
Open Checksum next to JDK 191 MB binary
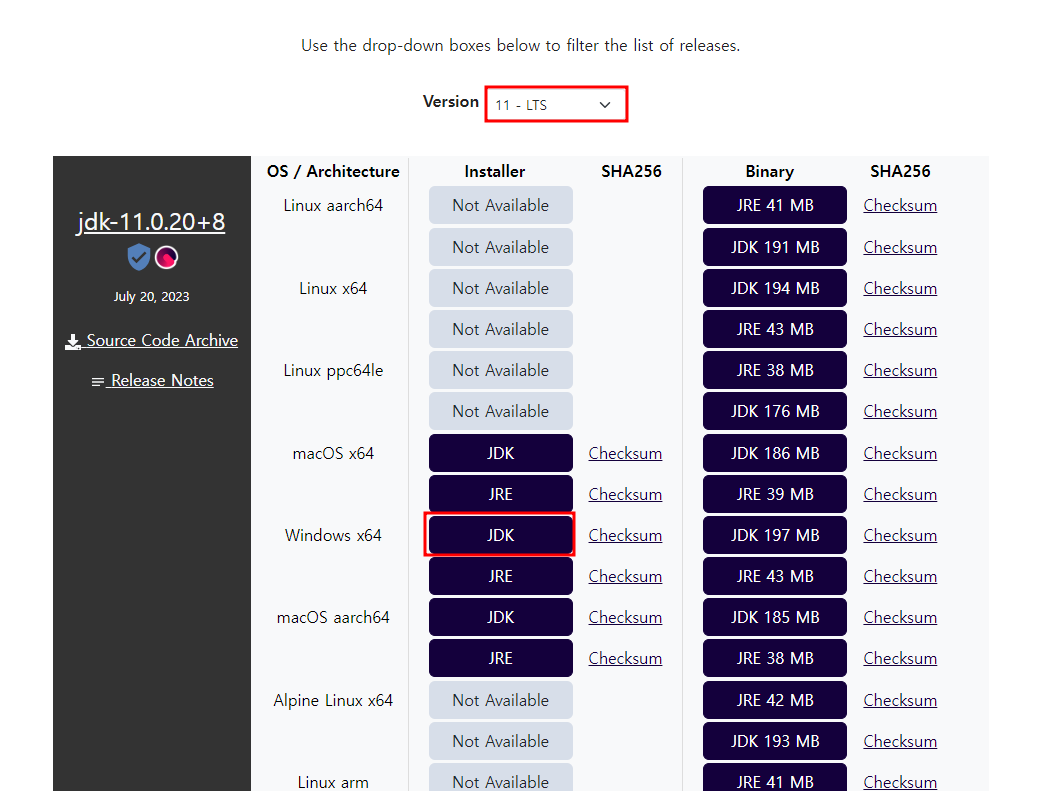tap(900, 248)
